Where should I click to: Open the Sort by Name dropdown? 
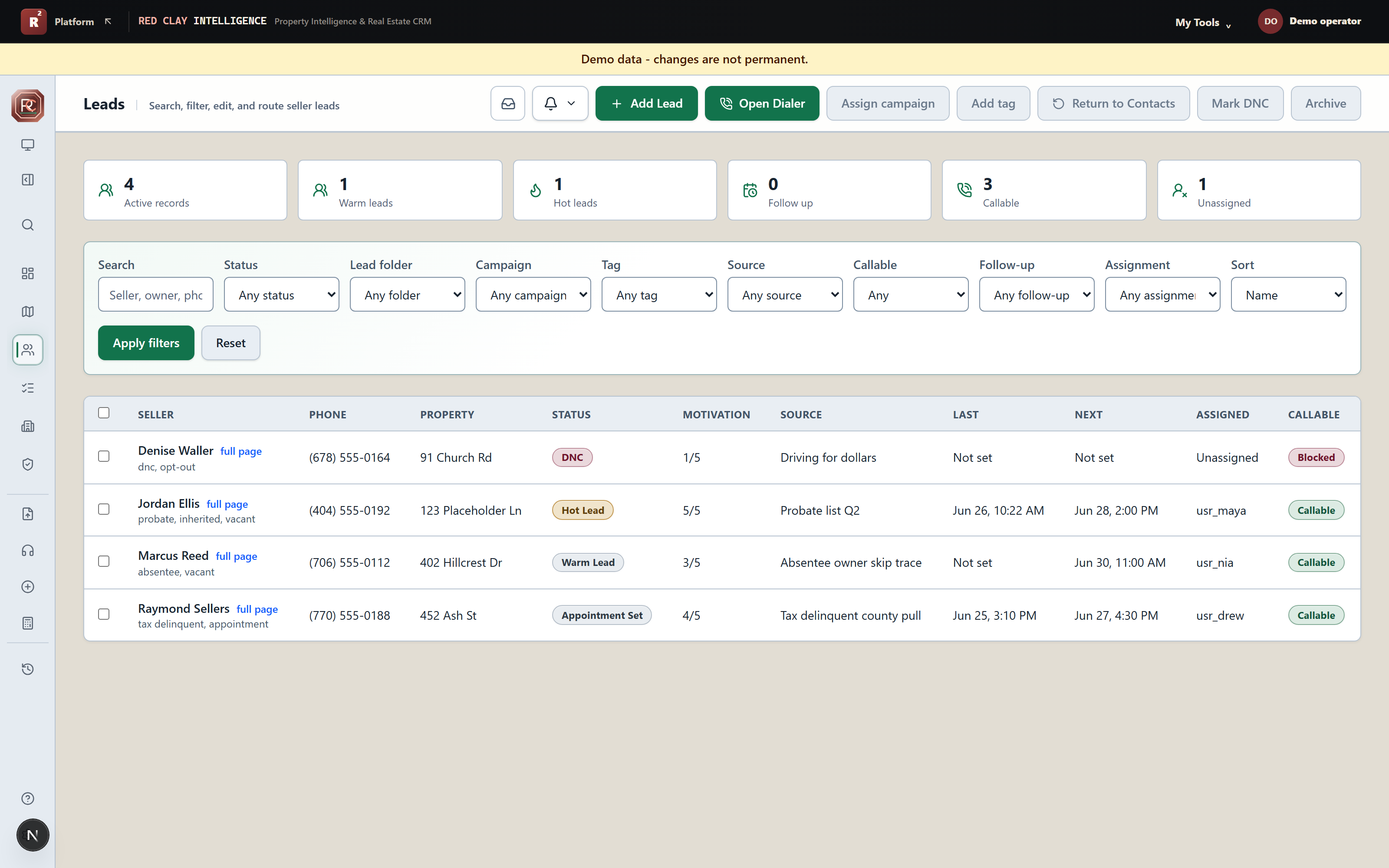1289,295
